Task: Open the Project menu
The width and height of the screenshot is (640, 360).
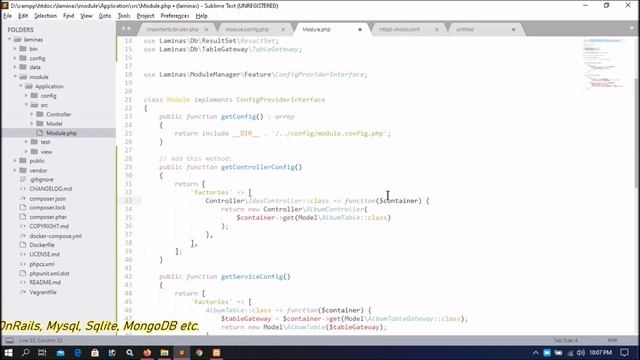Action: tap(145, 16)
